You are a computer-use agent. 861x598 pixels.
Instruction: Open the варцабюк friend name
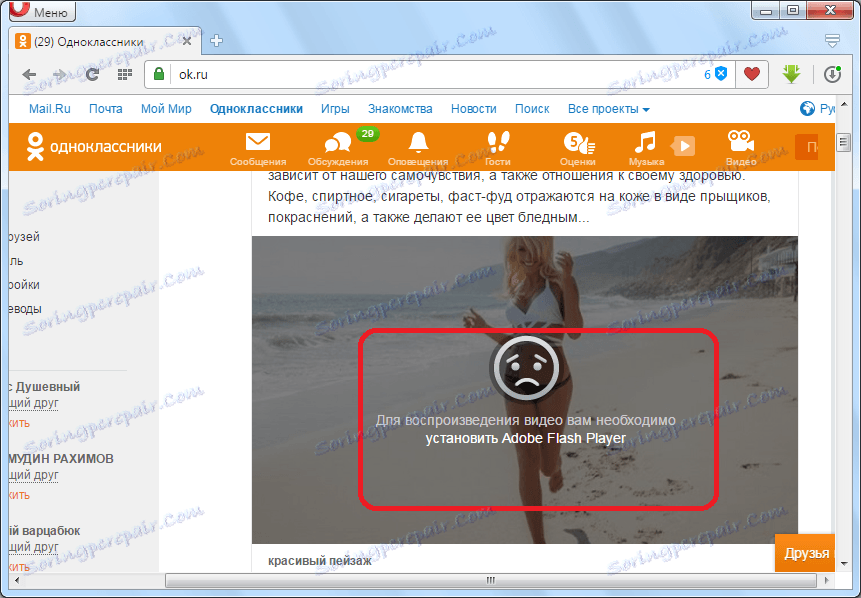tap(45, 531)
